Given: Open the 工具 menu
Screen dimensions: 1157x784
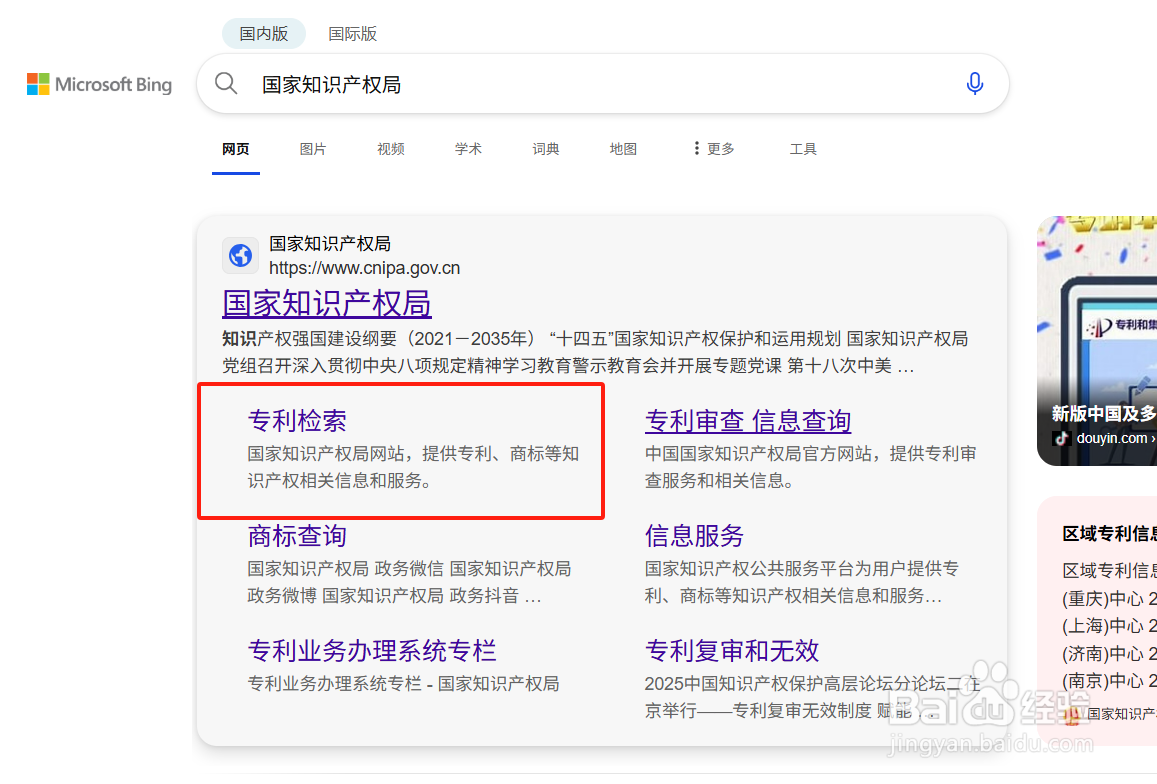Looking at the screenshot, I should pos(803,149).
